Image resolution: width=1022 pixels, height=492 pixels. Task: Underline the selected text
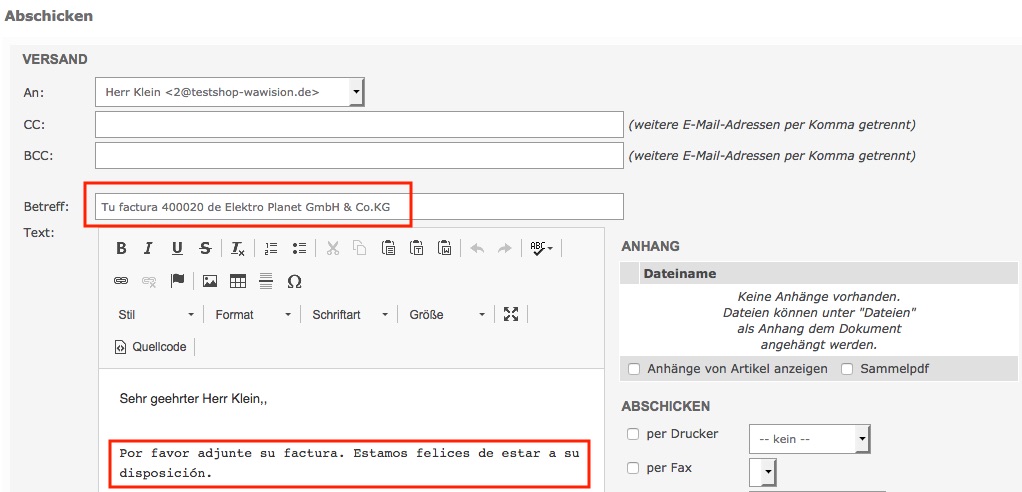point(177,248)
